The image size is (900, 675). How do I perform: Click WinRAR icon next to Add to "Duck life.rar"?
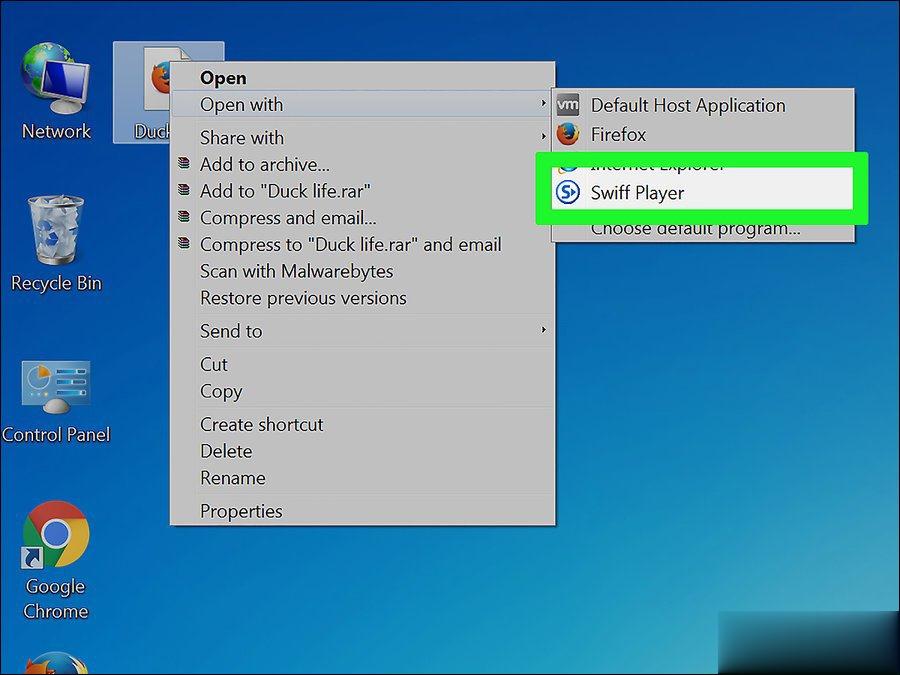[x=184, y=189]
